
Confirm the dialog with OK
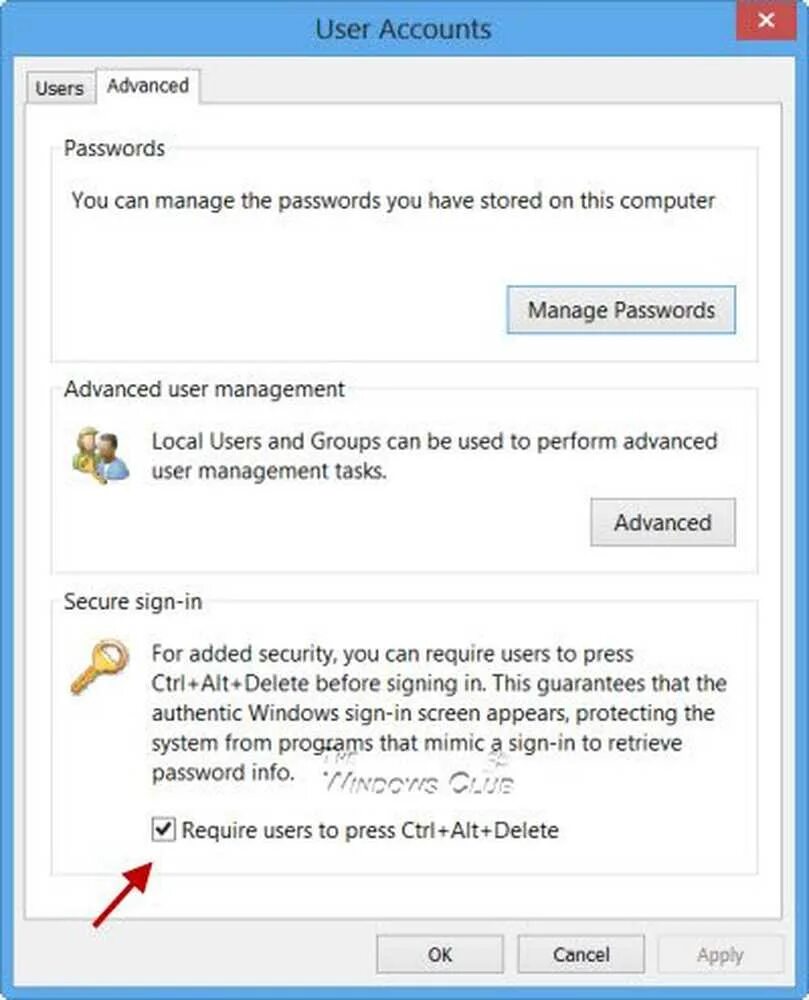click(440, 955)
